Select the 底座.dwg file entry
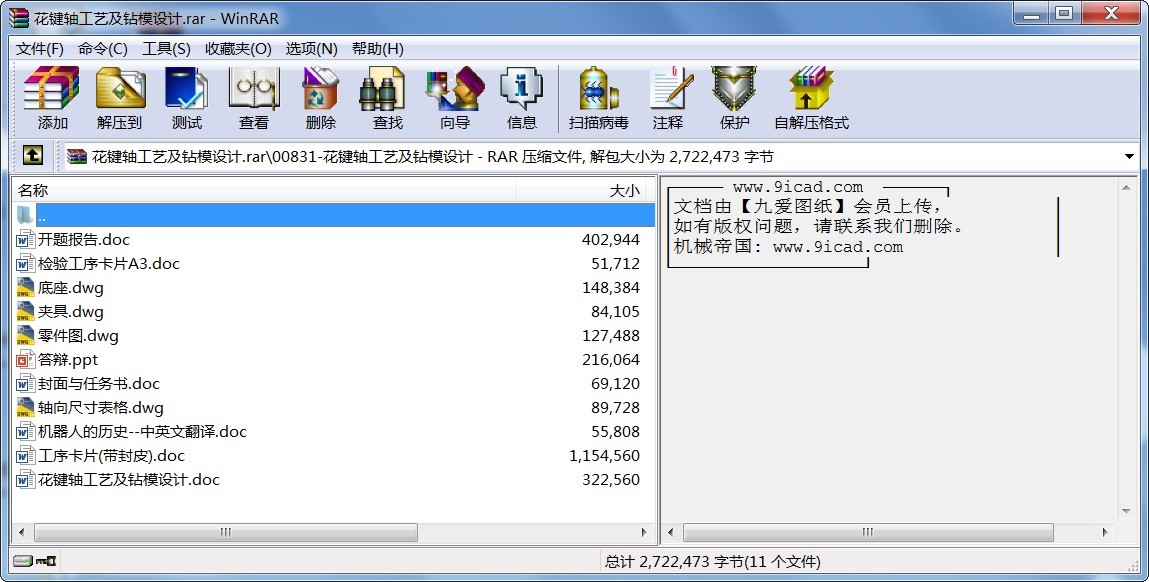This screenshot has width=1149, height=582. [70, 288]
